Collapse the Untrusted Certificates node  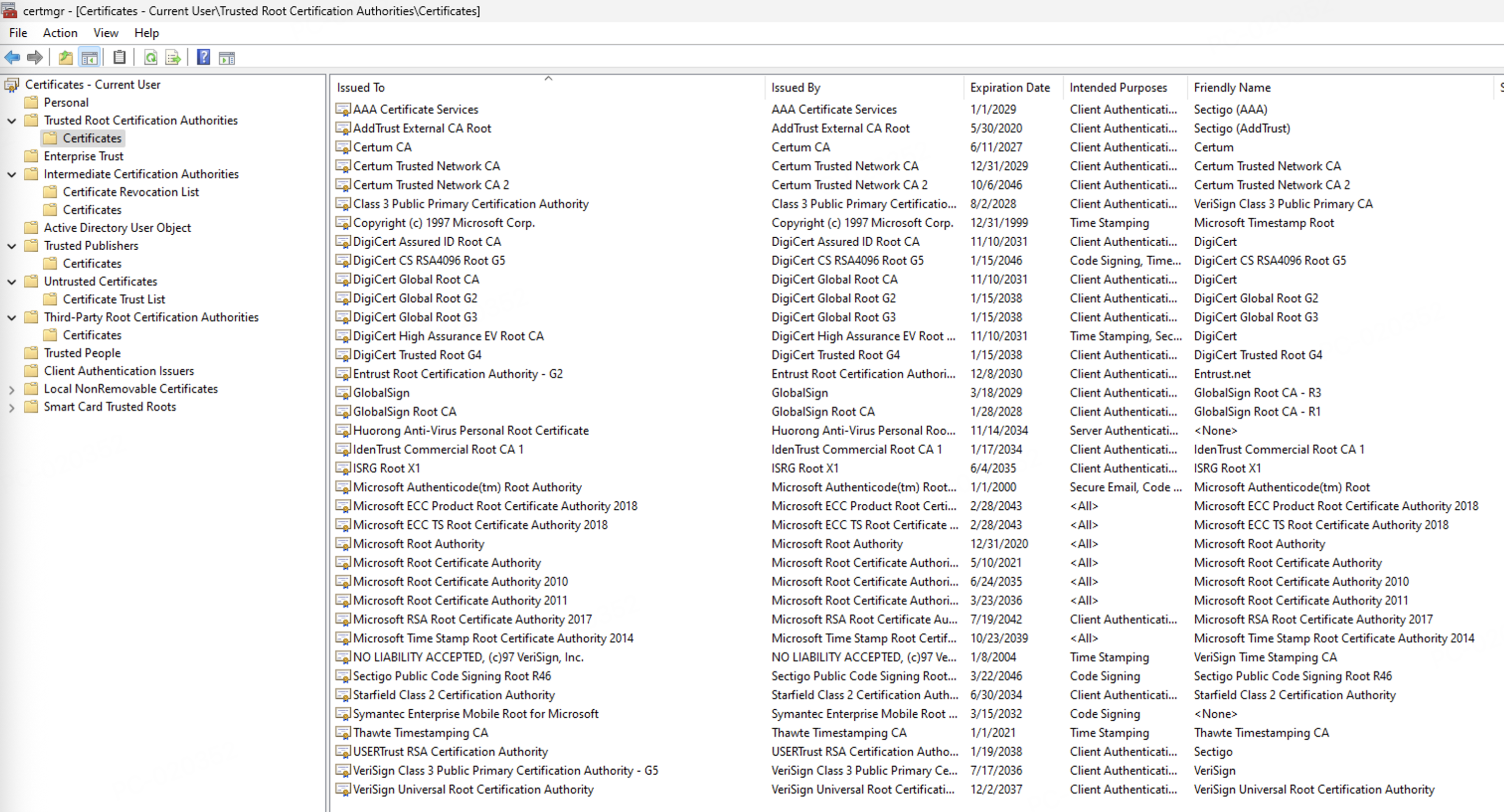12,282
